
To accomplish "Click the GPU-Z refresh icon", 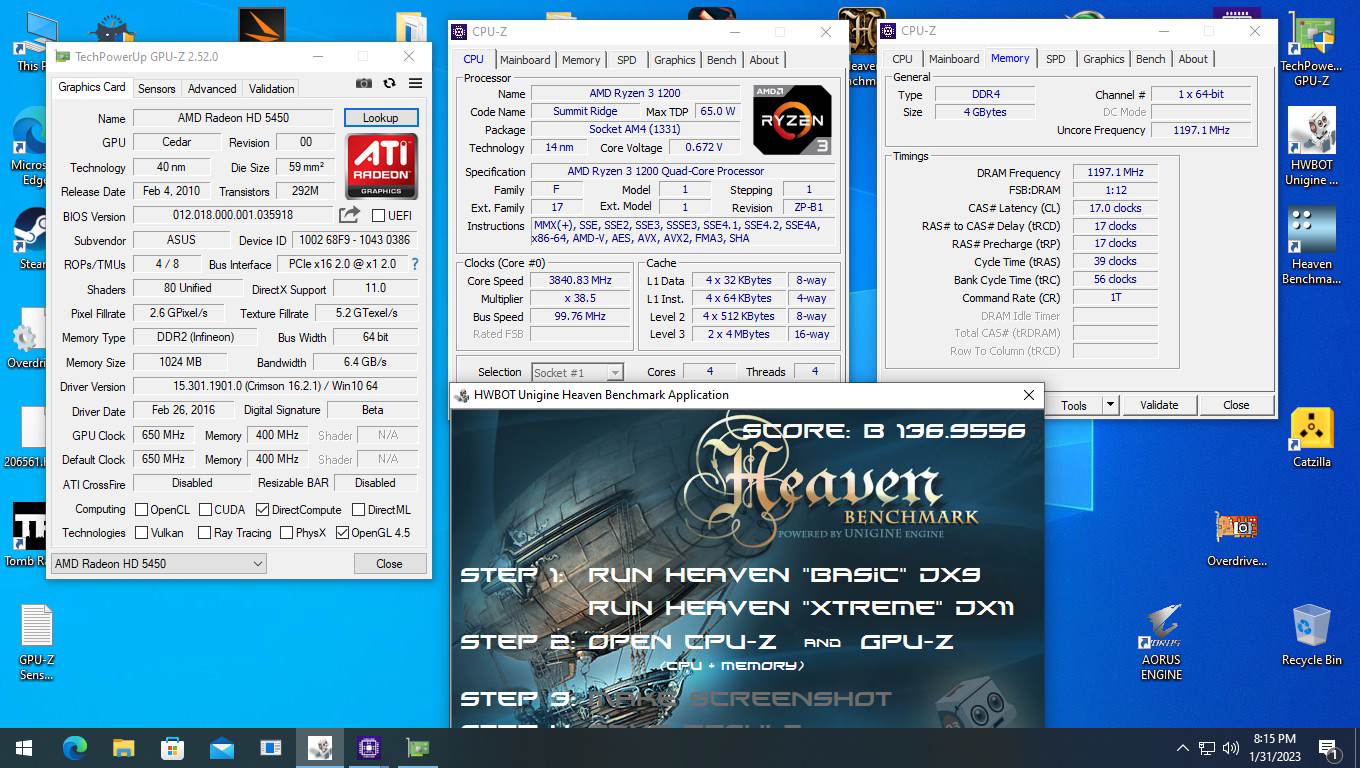I will [389, 84].
